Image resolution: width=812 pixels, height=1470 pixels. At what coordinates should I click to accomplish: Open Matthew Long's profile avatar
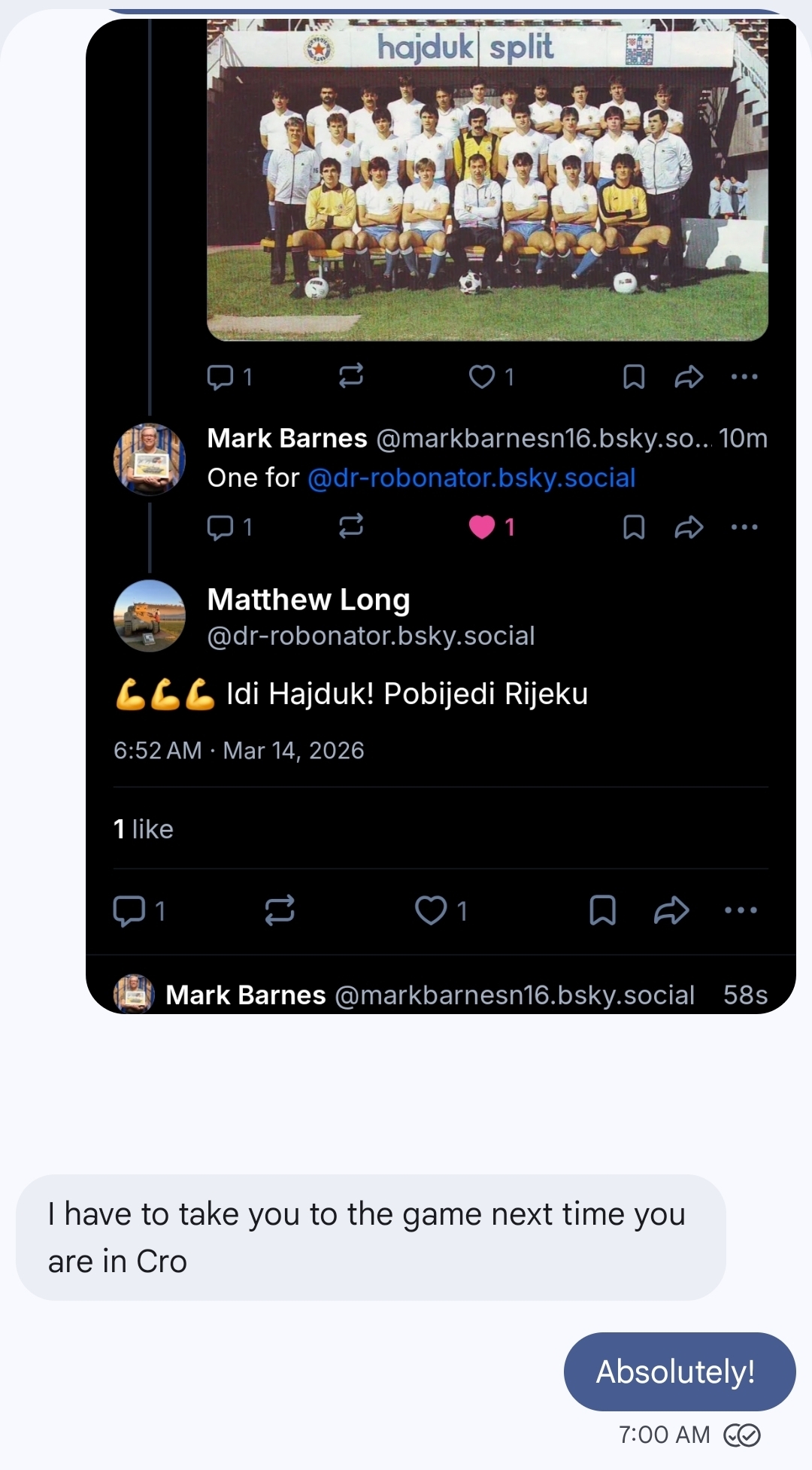tap(149, 615)
